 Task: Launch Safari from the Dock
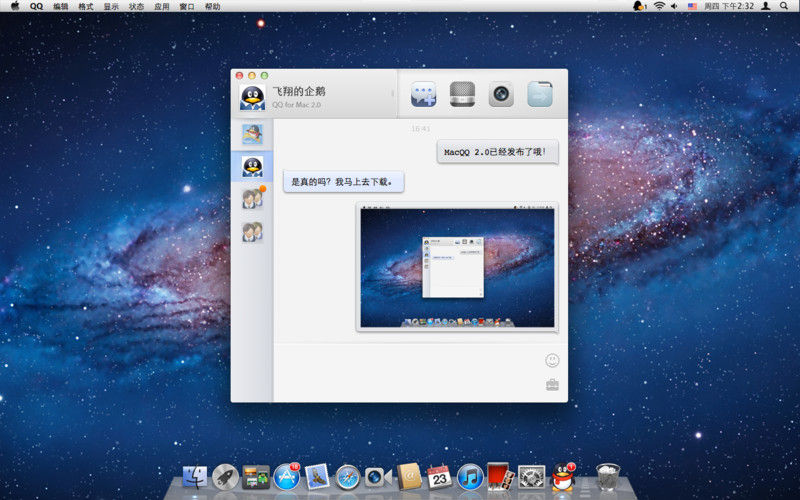tap(348, 478)
